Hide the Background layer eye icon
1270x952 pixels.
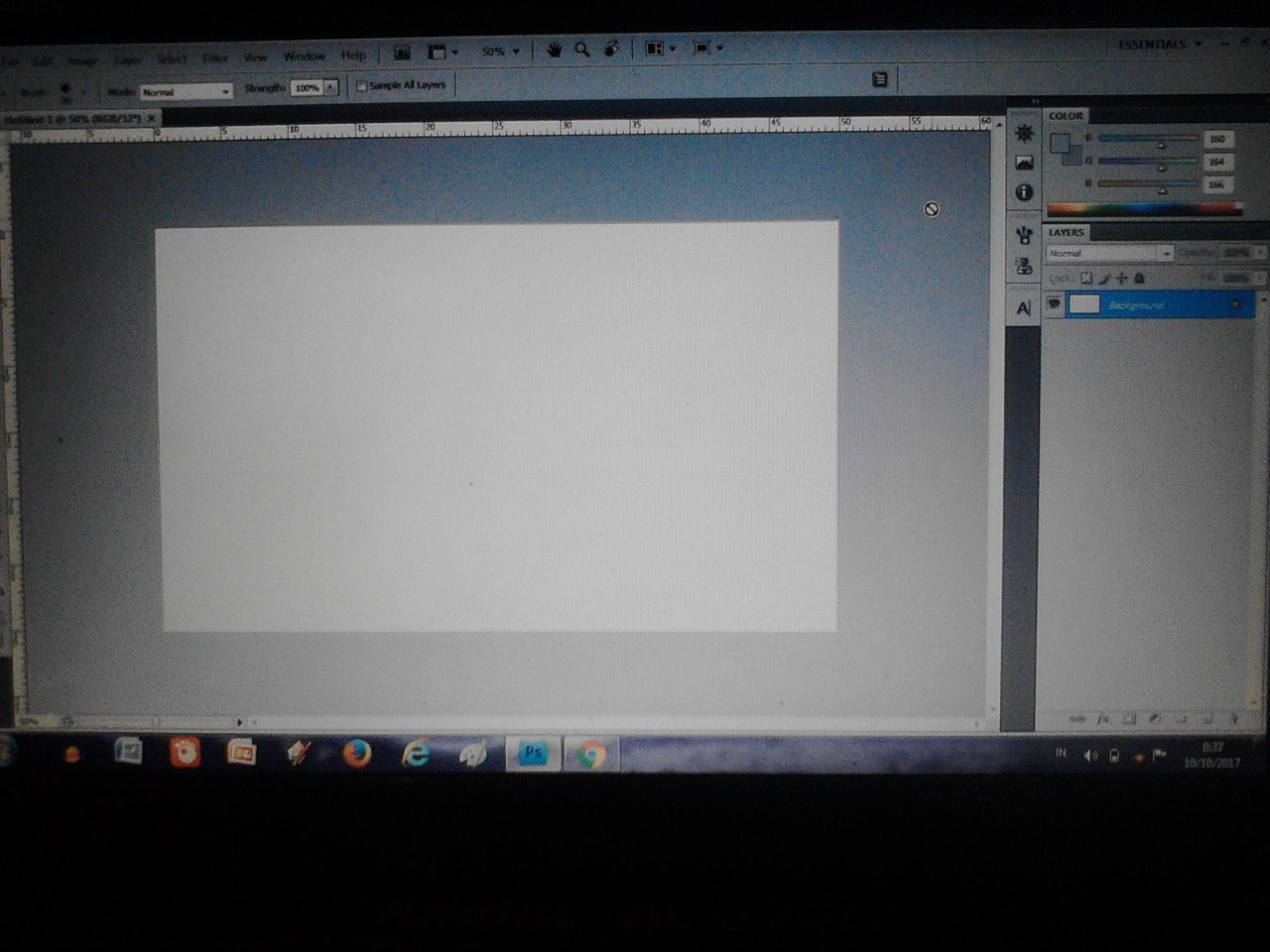[x=1054, y=303]
